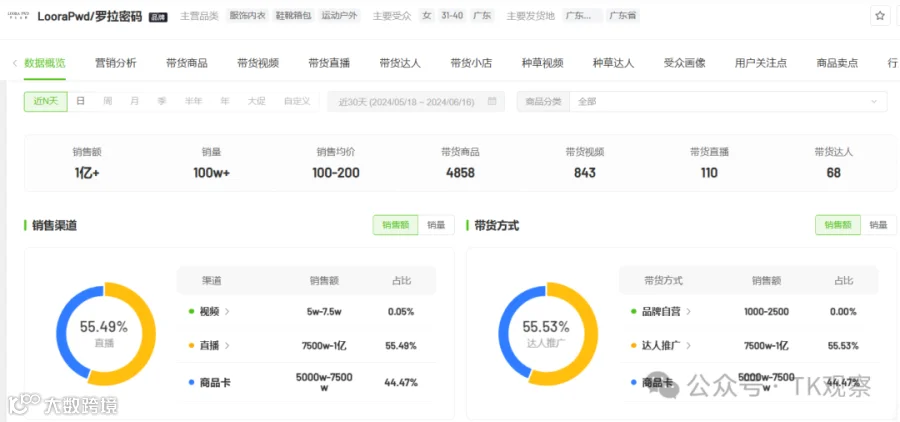Viewport: 900px width, 422px height.
Task: Click the 55.53% share in 达人推广 row
Action: (x=844, y=346)
